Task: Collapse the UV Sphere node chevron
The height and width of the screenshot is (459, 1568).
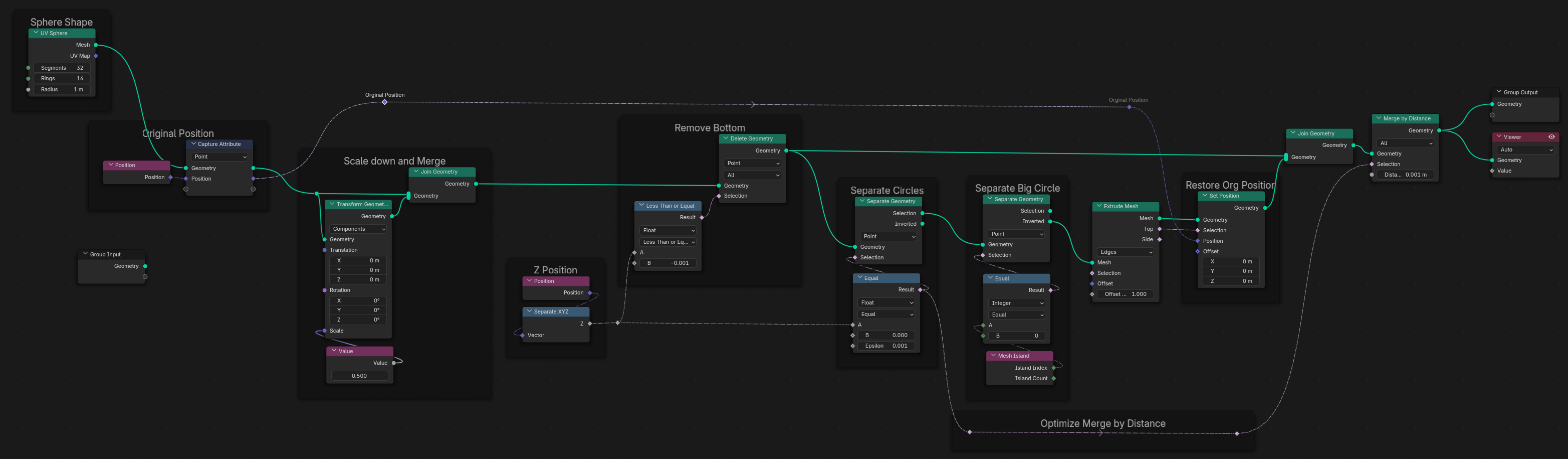Action: (36, 33)
